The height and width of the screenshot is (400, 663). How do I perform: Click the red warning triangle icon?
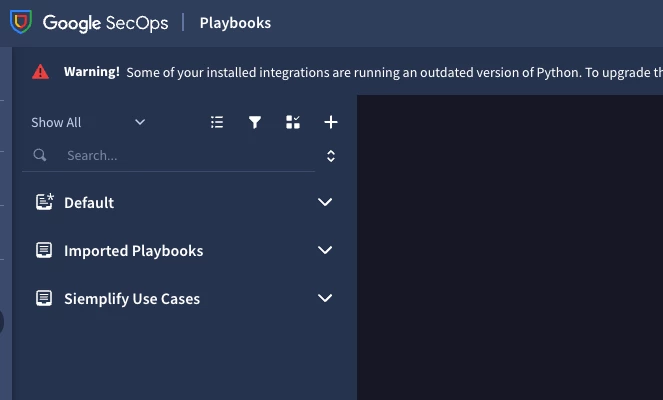click(41, 72)
